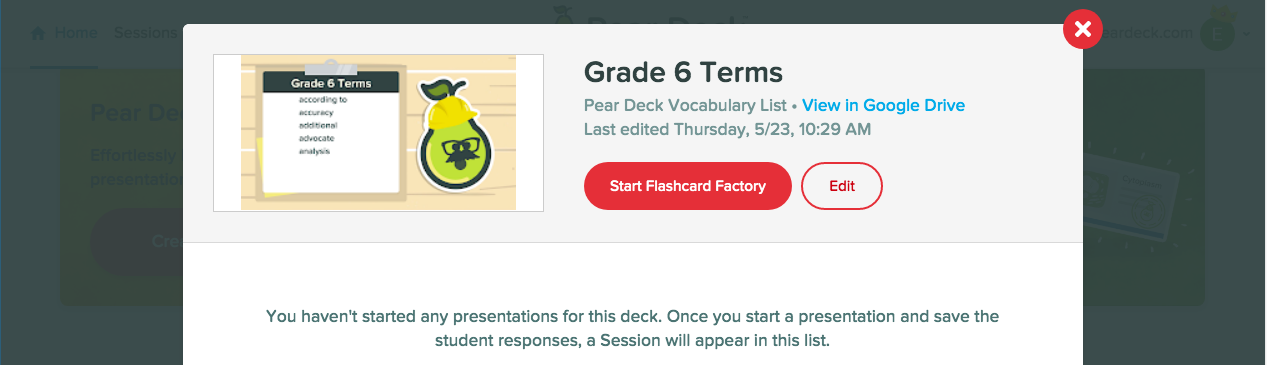Click the empty sessions message text
The height and width of the screenshot is (365, 1267).
(633, 328)
